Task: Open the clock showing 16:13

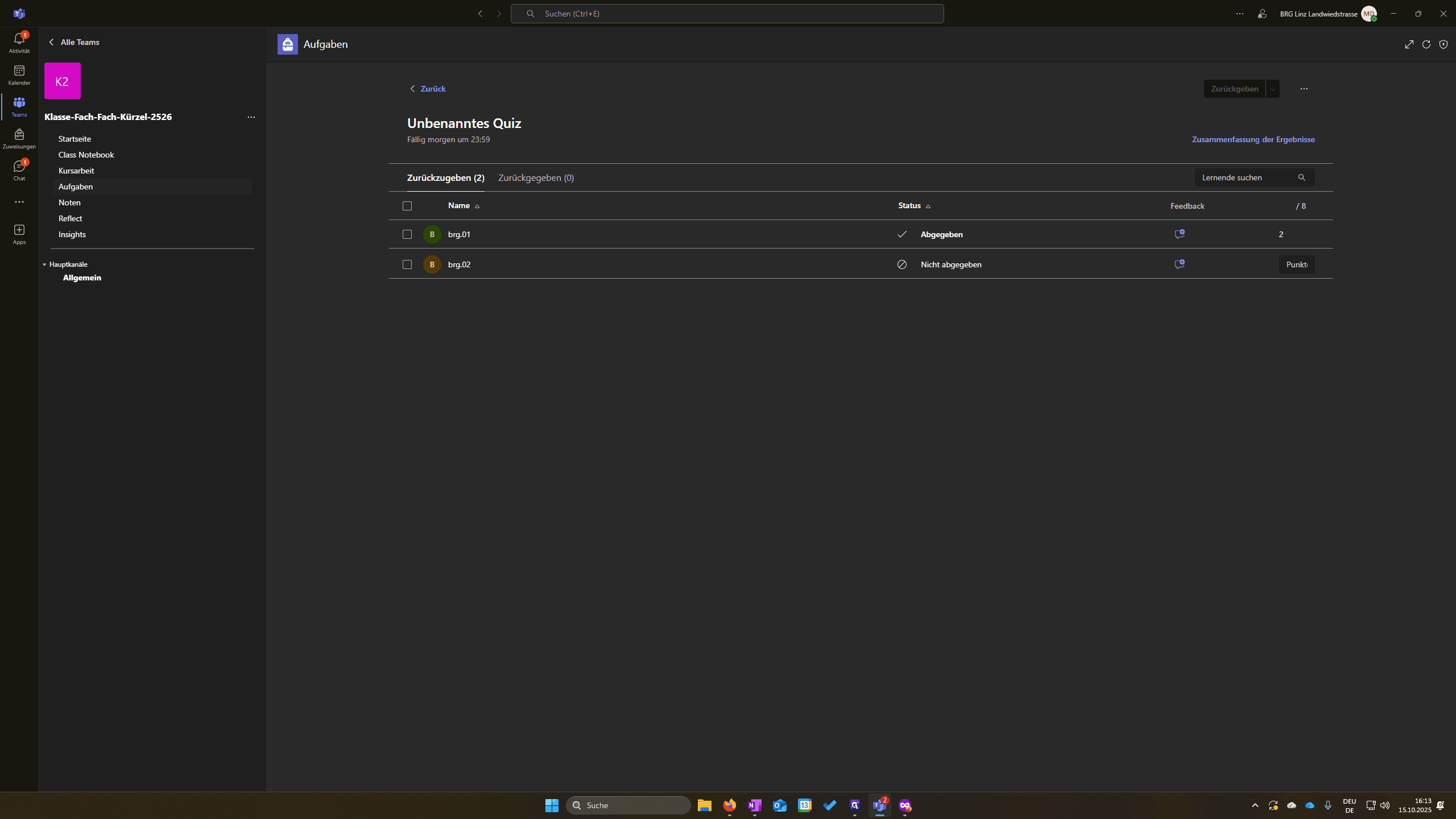Action: (x=1415, y=805)
